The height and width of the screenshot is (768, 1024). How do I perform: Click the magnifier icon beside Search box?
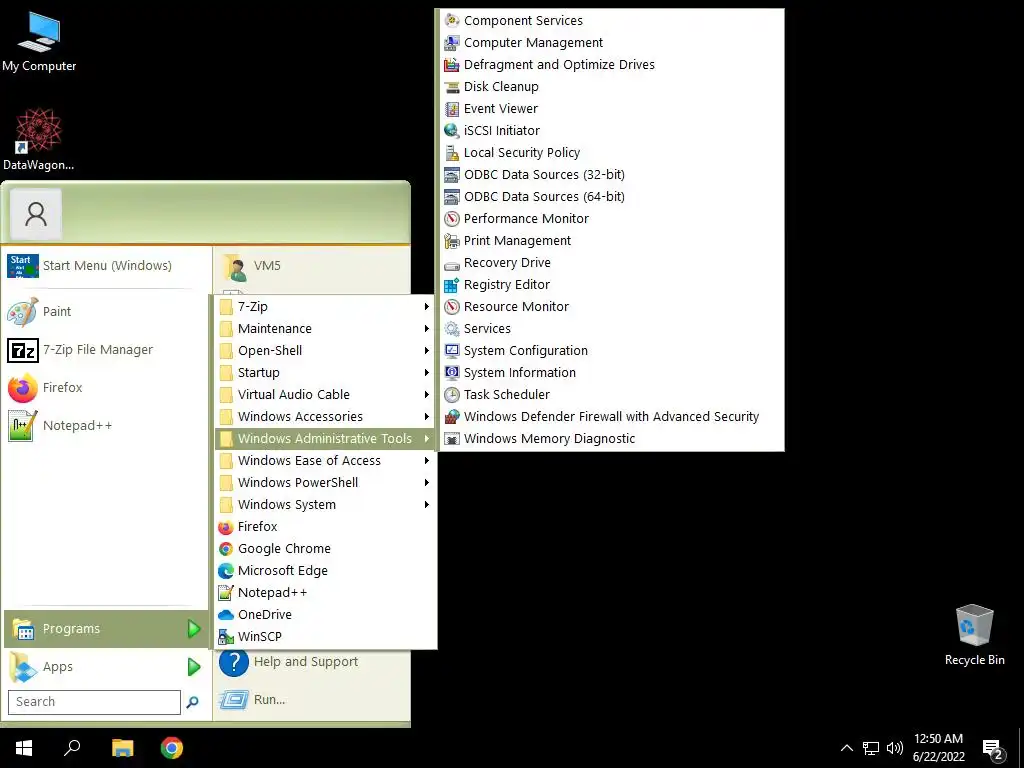pyautogui.click(x=193, y=702)
